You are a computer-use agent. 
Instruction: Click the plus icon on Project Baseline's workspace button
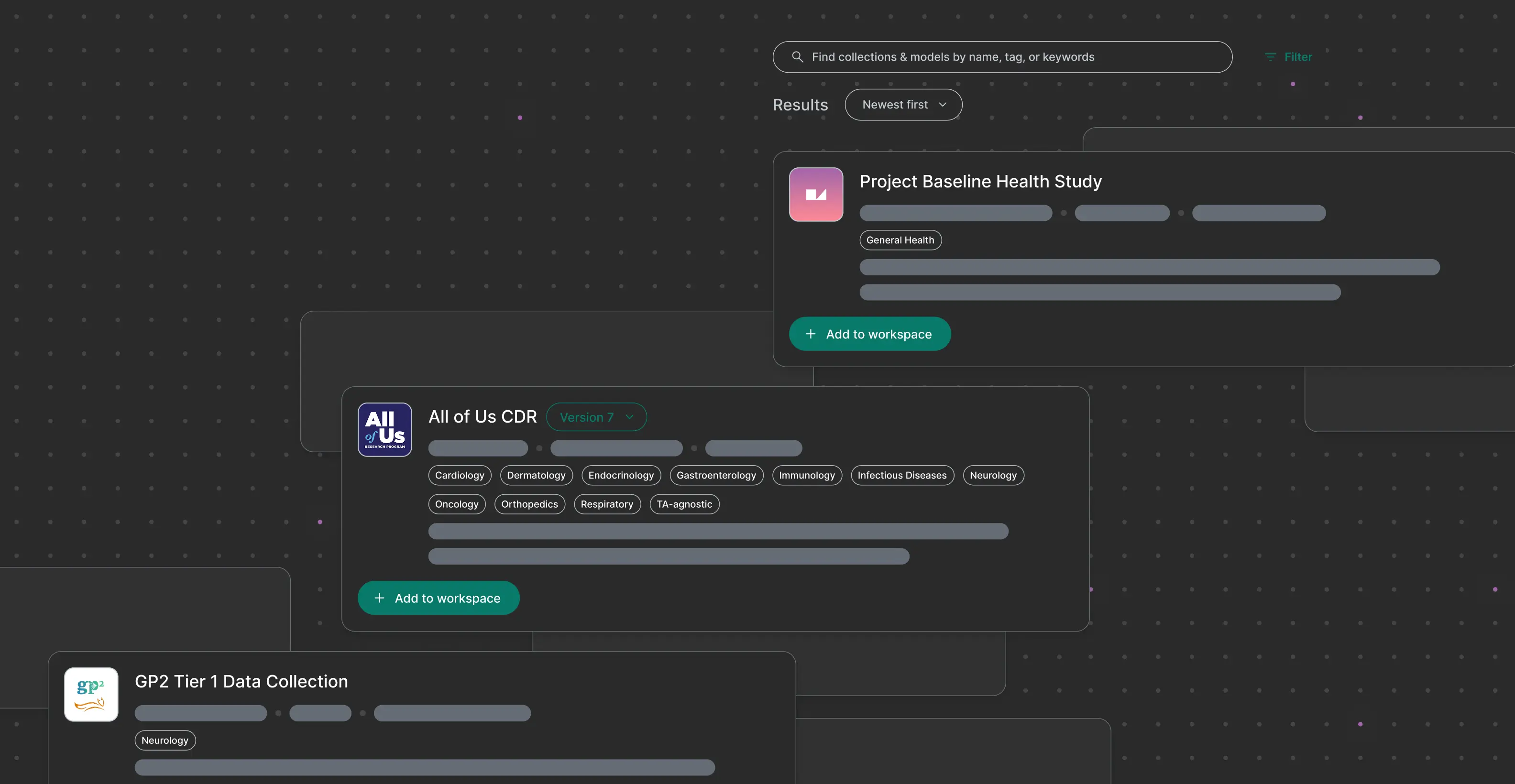click(x=811, y=333)
